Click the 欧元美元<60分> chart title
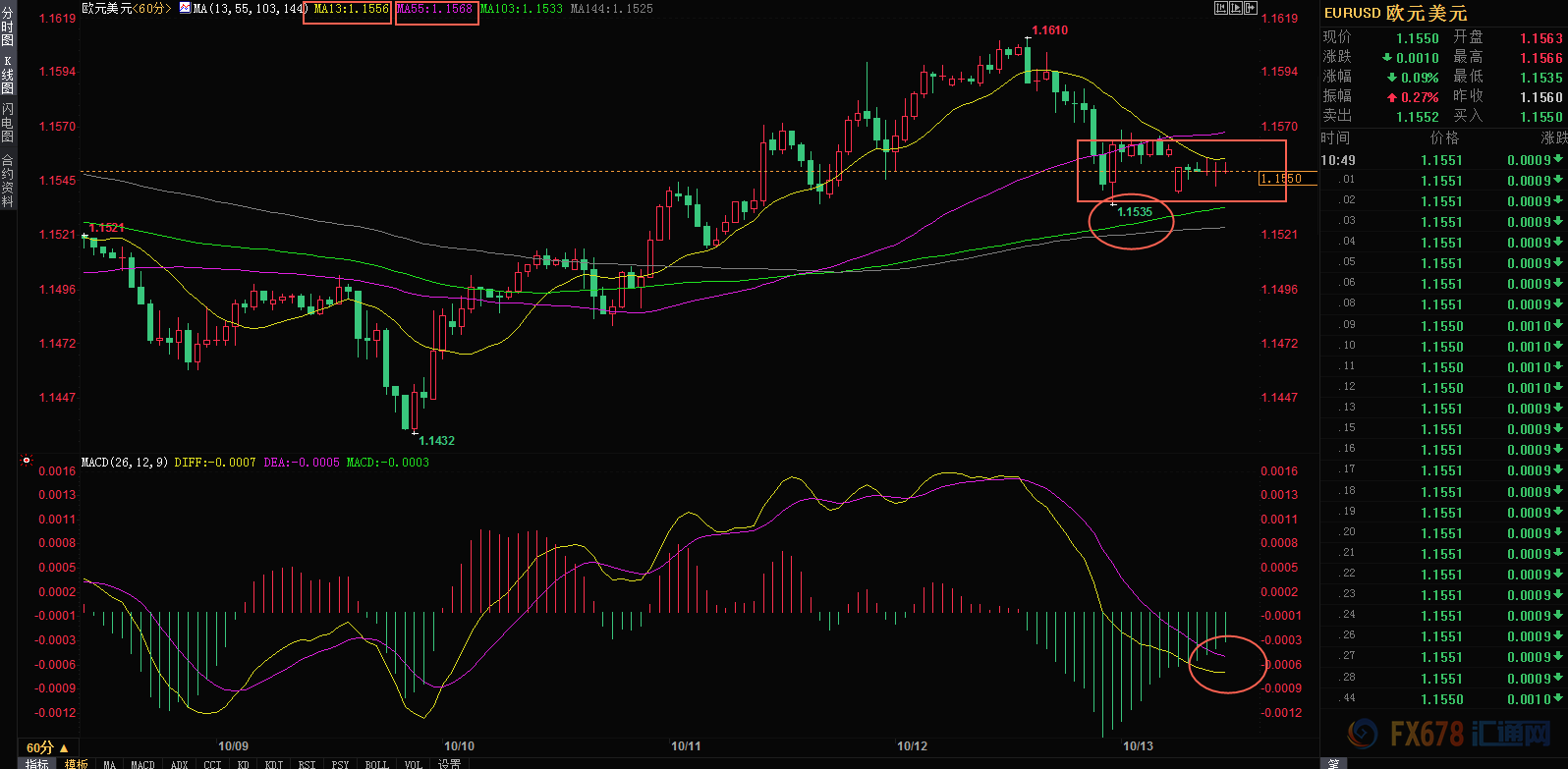1568x769 pixels. pos(126,8)
